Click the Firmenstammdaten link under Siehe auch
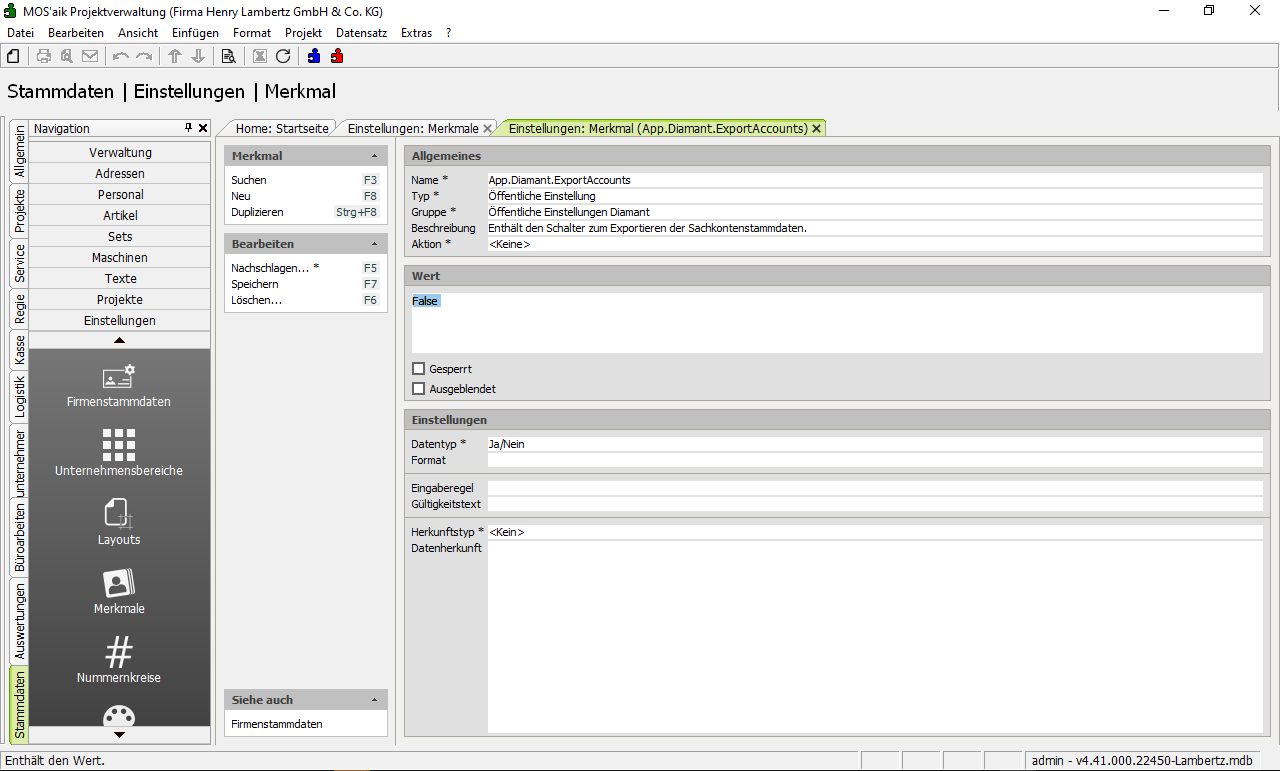The image size is (1280, 771). [x=276, y=724]
